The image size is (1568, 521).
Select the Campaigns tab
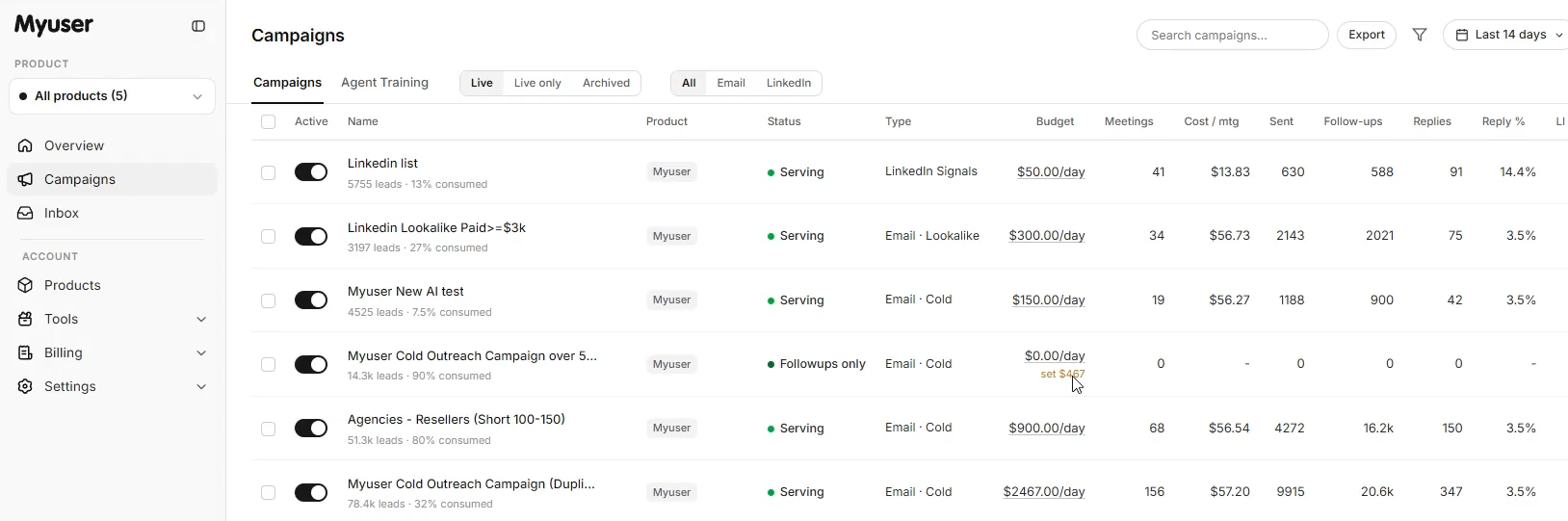287,83
